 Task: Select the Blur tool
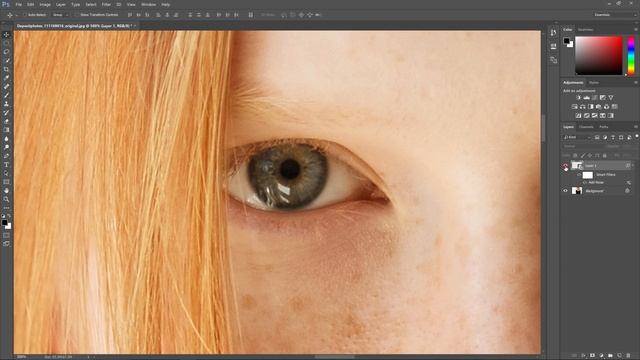(6, 138)
